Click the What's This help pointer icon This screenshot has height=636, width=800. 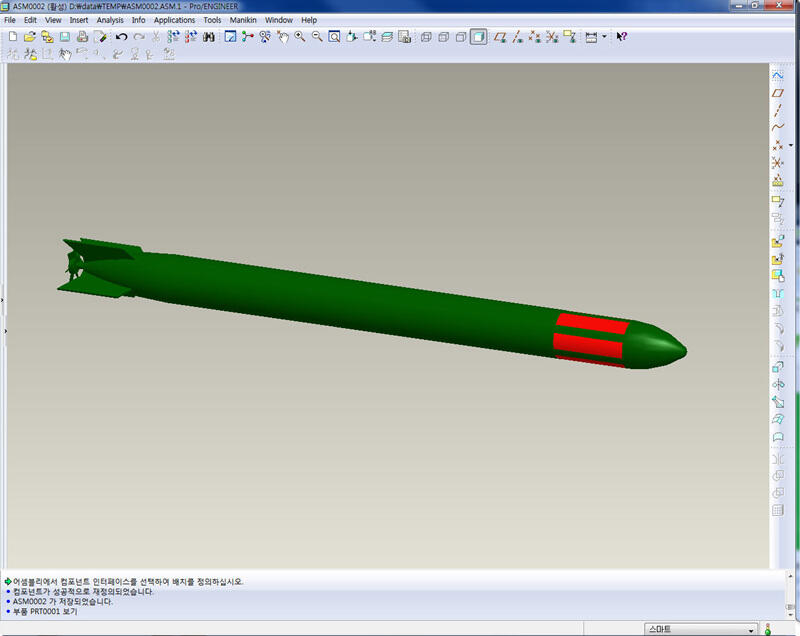click(x=621, y=37)
